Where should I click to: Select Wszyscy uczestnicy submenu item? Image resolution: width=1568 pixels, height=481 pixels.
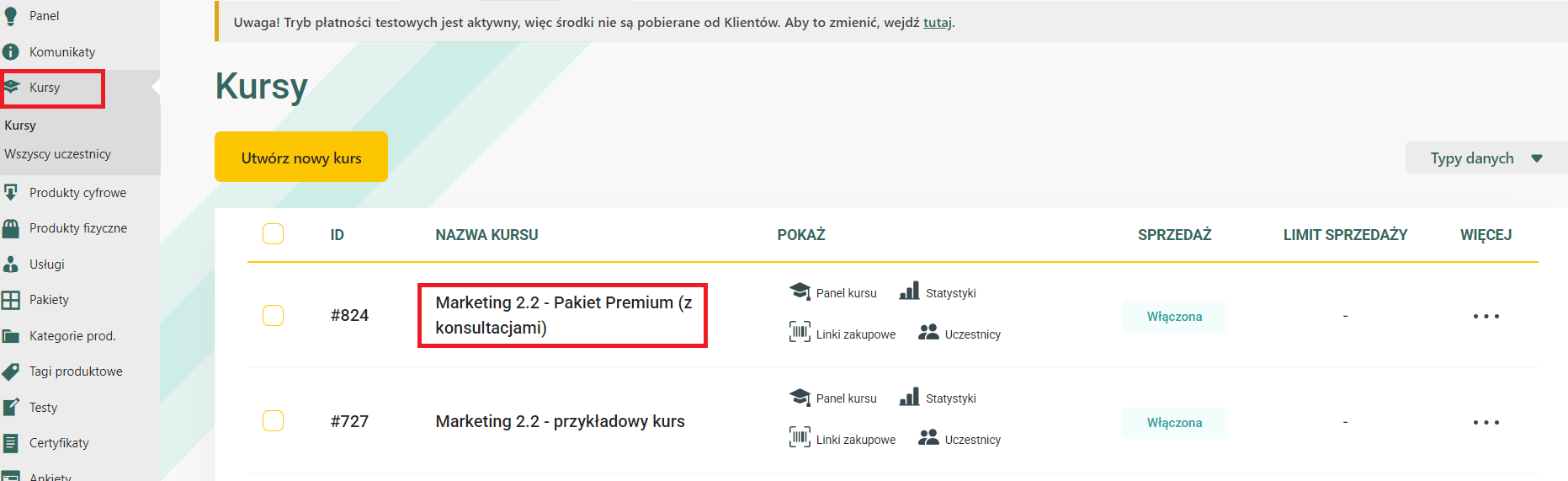click(x=57, y=154)
